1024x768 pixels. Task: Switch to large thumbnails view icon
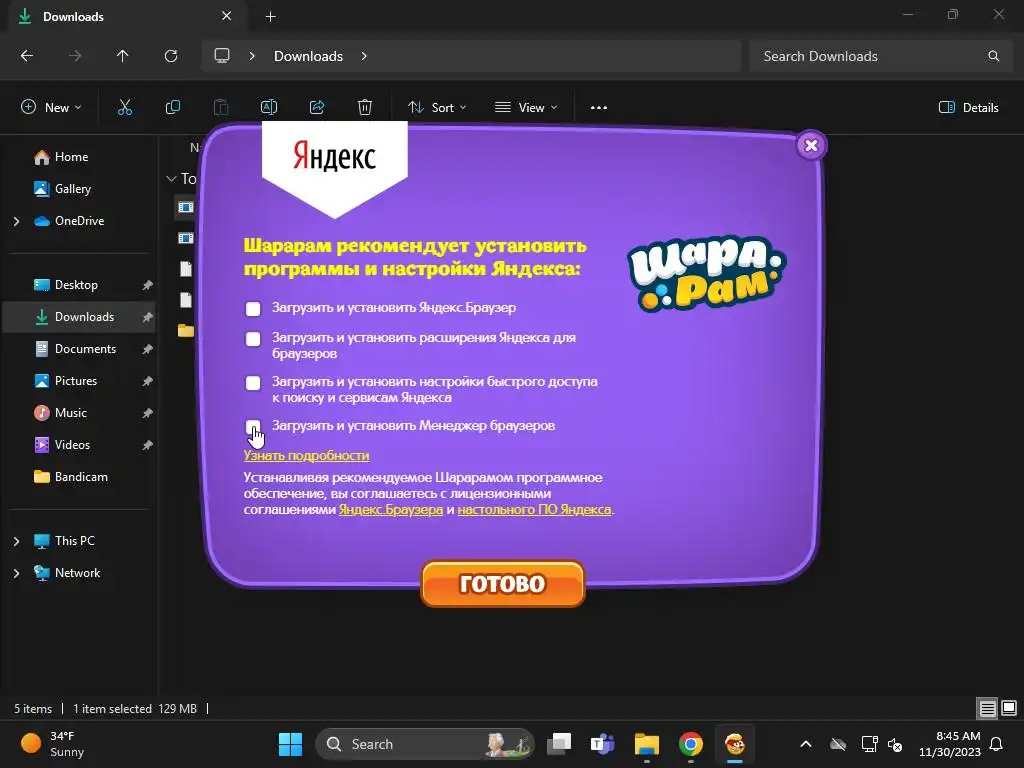1009,709
